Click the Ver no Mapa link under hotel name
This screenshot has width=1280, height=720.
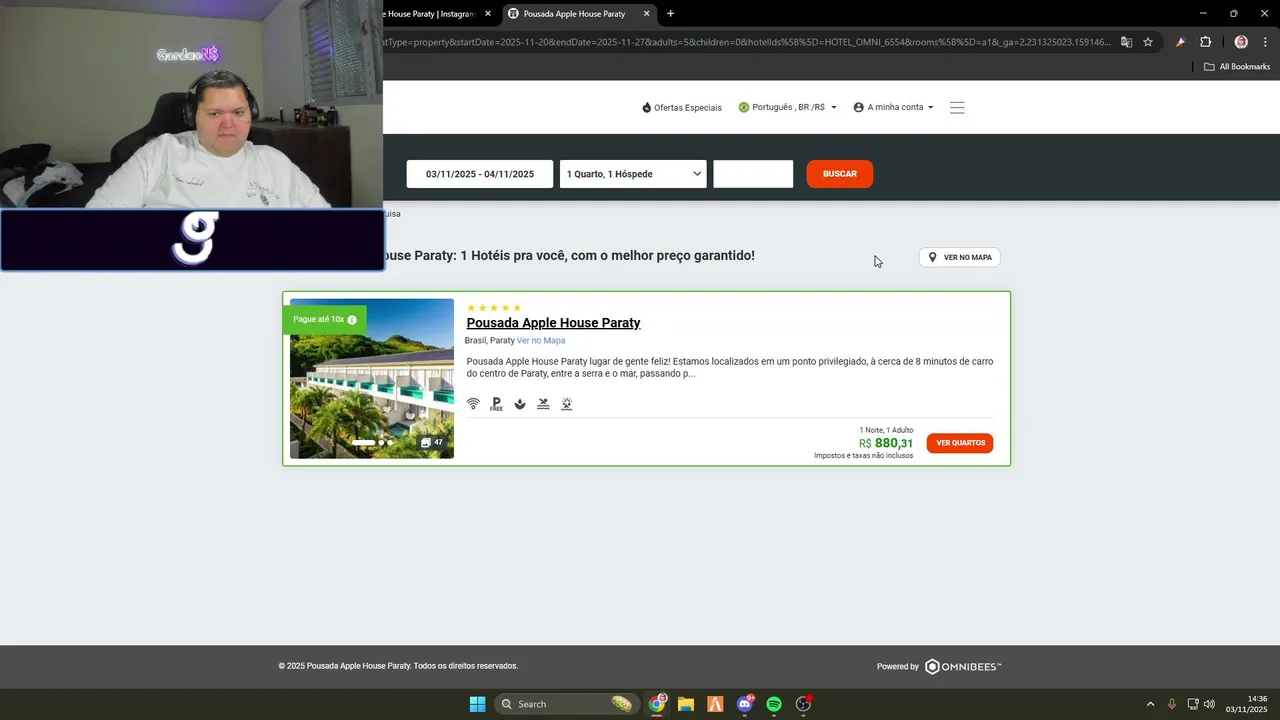point(541,341)
